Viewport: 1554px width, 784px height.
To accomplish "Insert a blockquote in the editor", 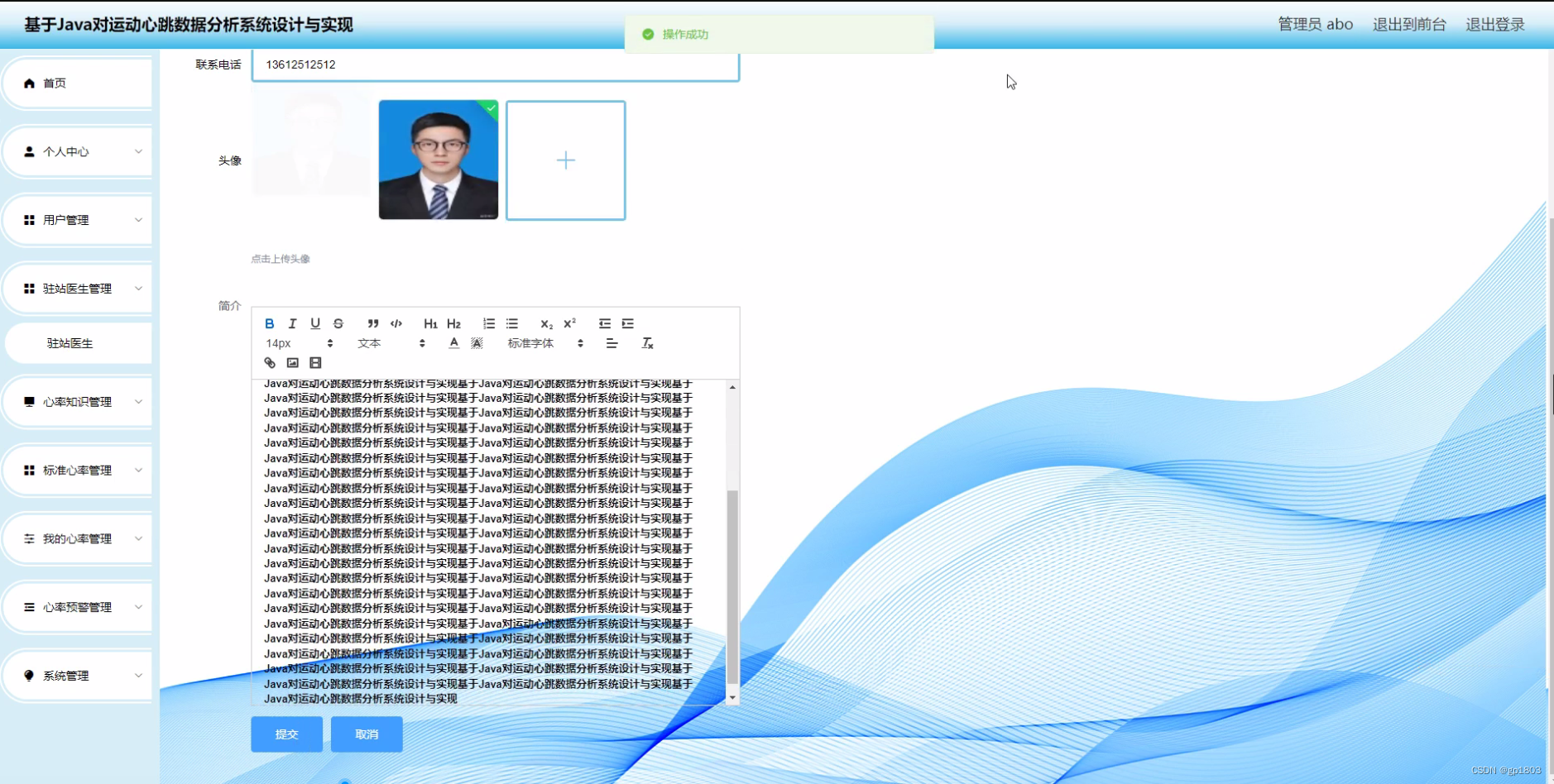I will [373, 323].
